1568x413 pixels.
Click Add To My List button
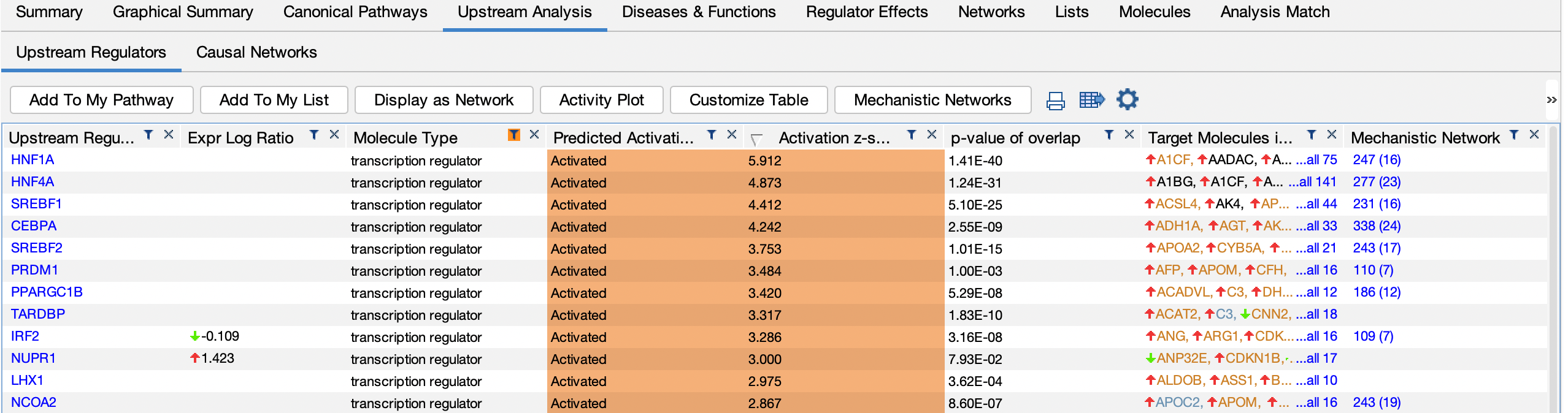point(274,100)
